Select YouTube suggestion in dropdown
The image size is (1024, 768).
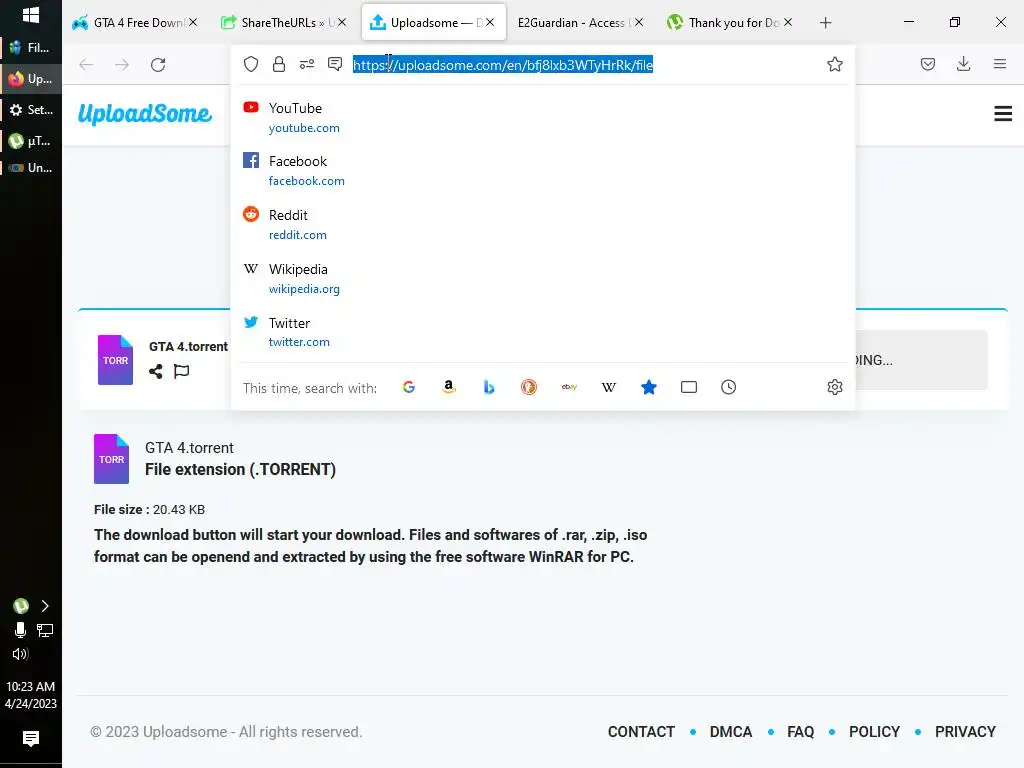pyautogui.click(x=543, y=118)
